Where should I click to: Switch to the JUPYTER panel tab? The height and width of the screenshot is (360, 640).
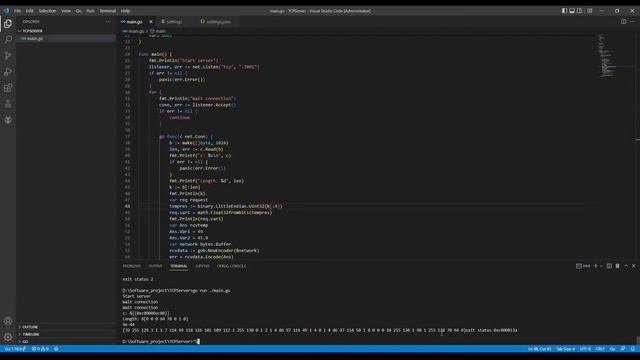coord(202,266)
